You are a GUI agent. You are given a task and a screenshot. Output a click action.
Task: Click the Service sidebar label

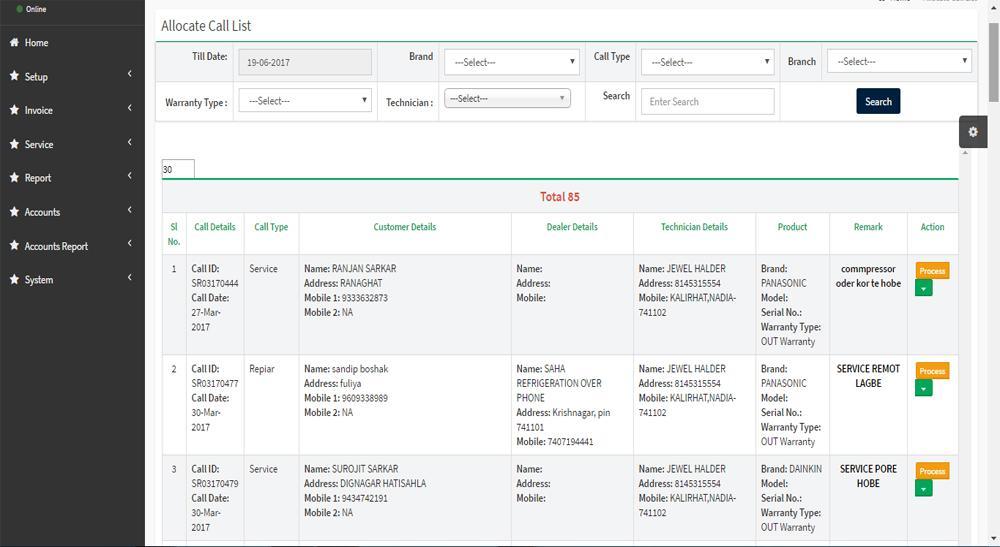pyautogui.click(x=39, y=145)
